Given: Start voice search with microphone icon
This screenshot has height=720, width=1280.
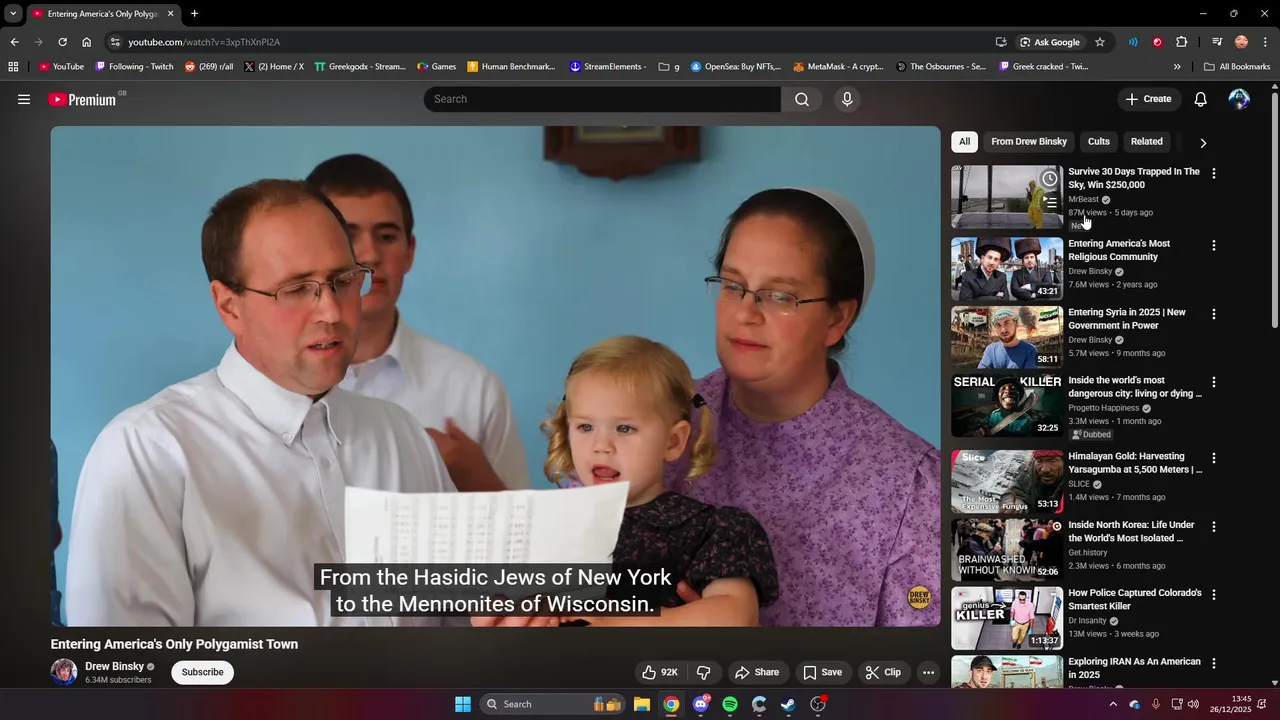Looking at the screenshot, I should pos(847,99).
